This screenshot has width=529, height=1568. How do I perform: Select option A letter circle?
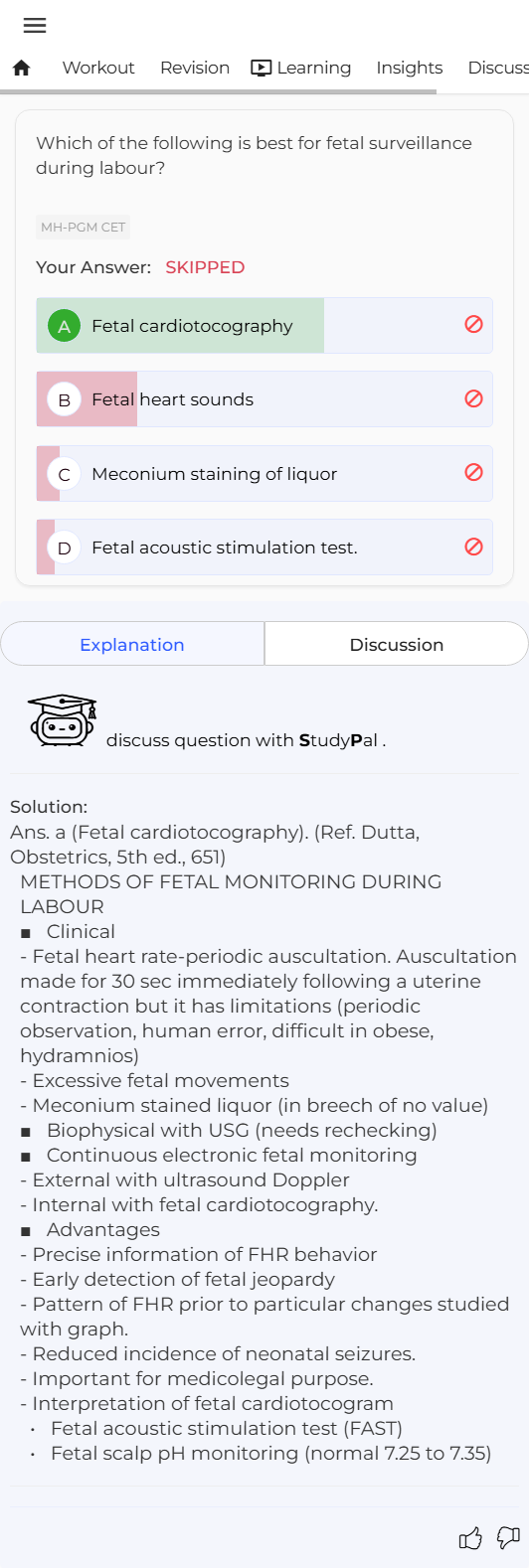coord(65,326)
